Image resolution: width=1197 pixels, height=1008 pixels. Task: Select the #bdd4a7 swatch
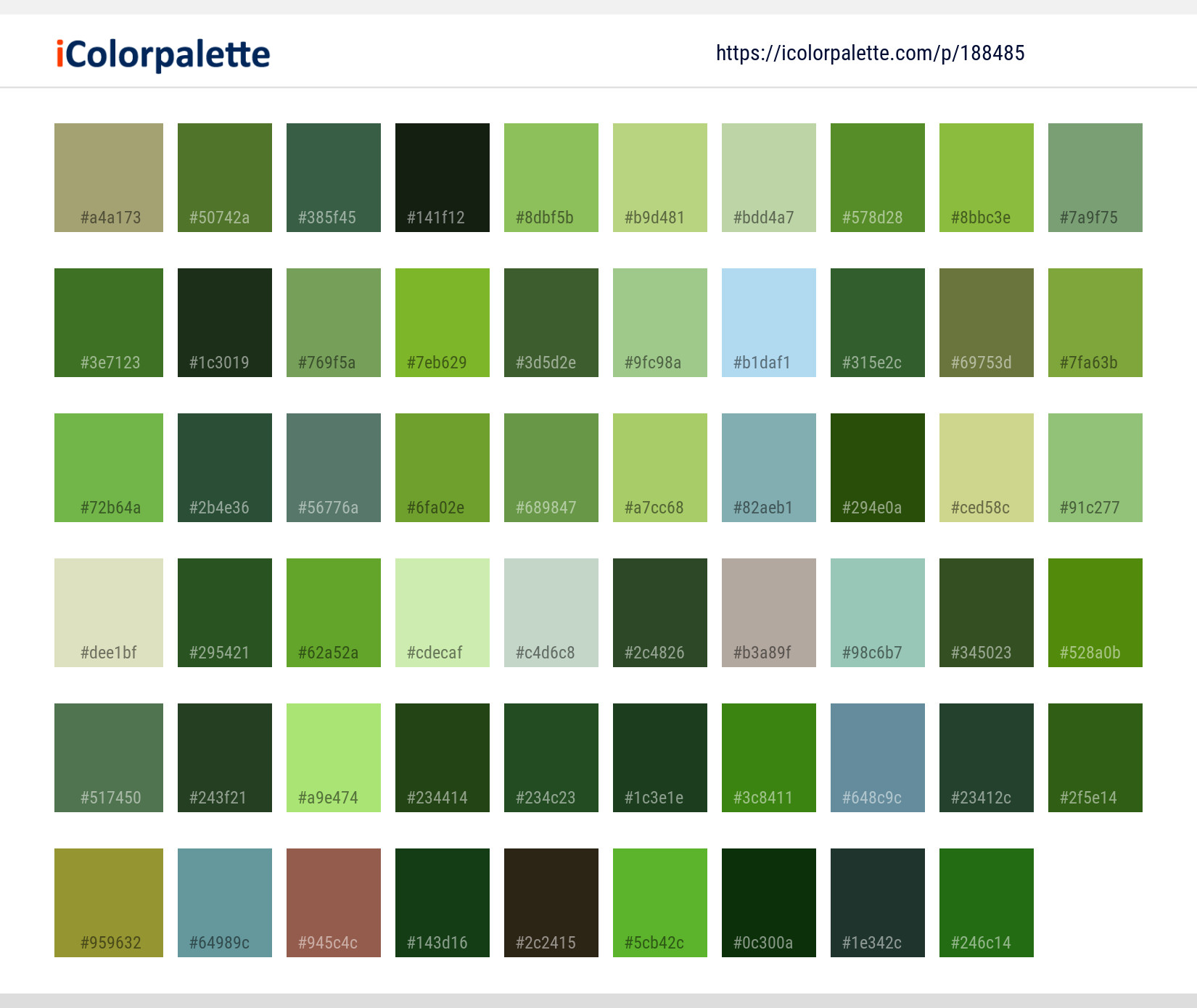(x=769, y=178)
